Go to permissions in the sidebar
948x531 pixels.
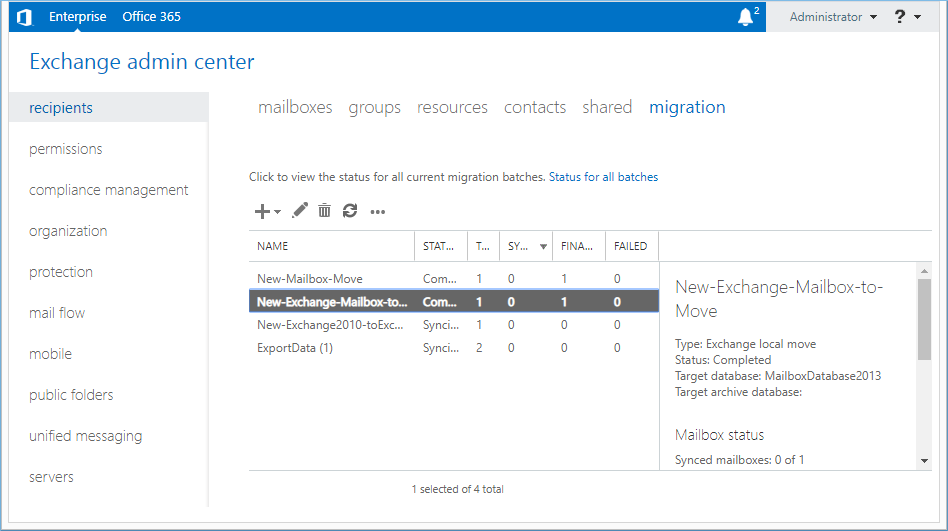tap(66, 149)
